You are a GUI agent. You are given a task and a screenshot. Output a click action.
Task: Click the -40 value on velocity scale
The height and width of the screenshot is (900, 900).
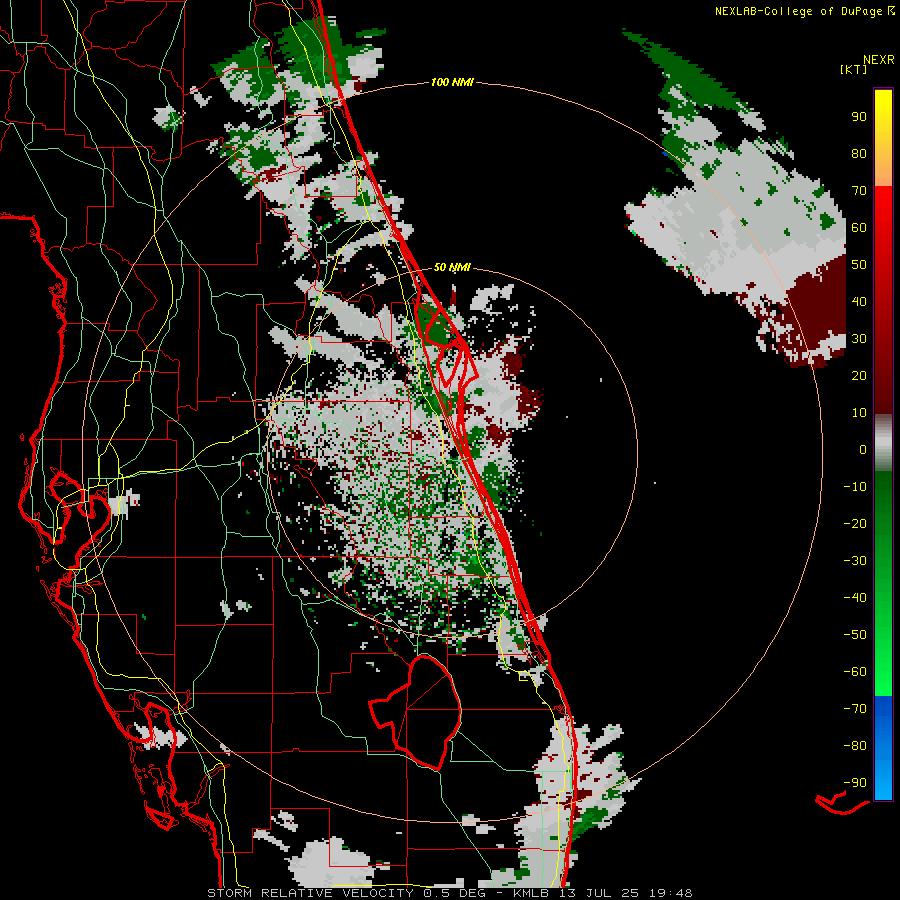point(855,598)
